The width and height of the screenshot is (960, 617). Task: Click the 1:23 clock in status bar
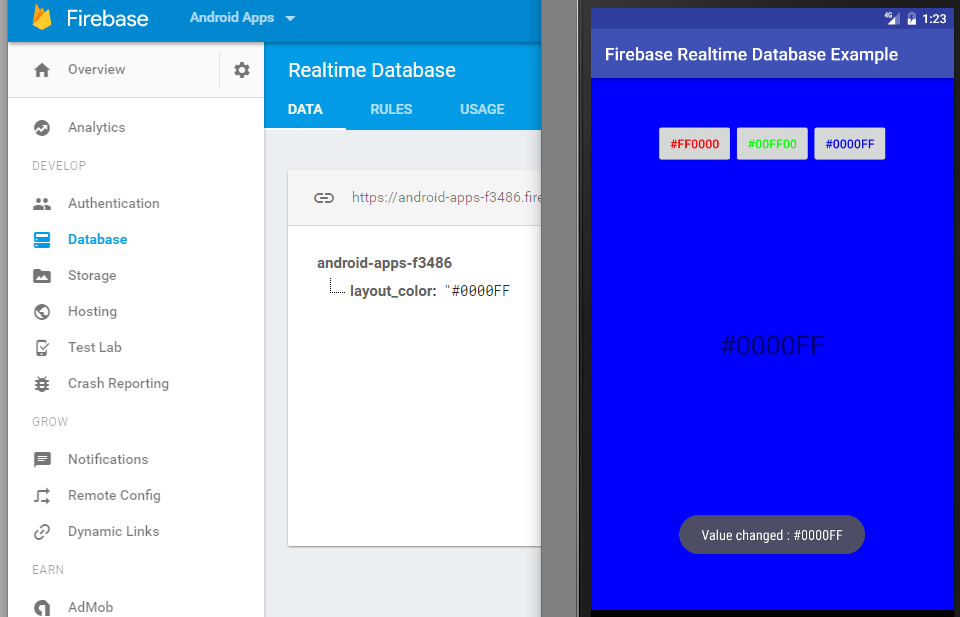click(934, 19)
